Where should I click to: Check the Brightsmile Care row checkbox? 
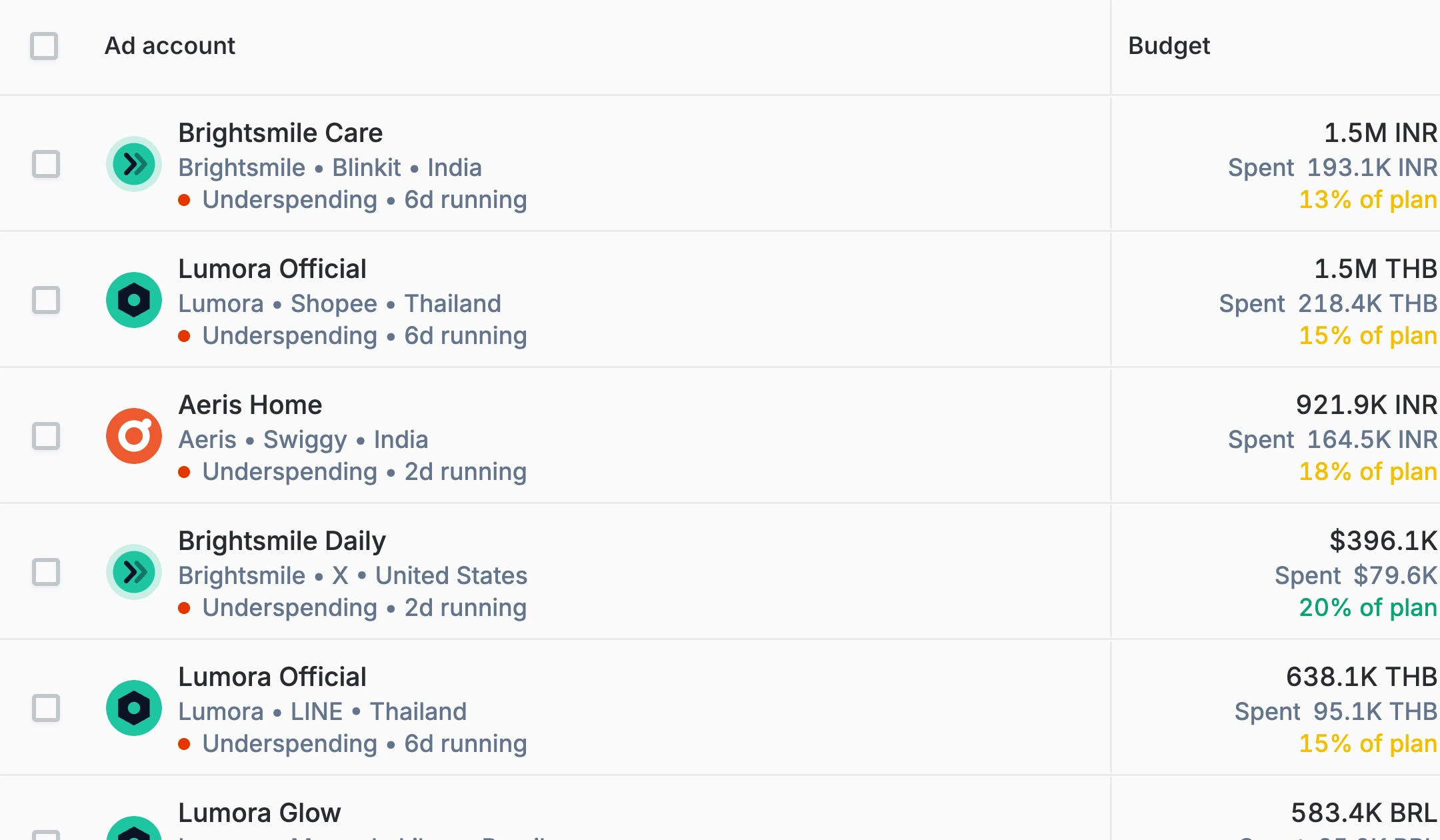(46, 164)
